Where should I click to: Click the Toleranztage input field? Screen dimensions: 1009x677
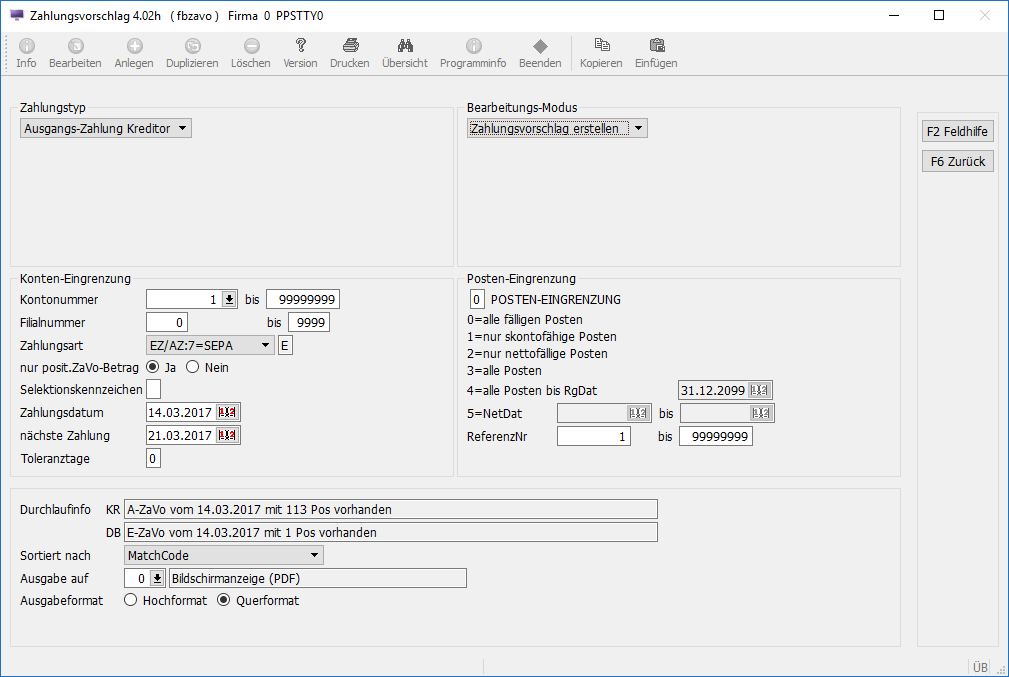(x=153, y=458)
